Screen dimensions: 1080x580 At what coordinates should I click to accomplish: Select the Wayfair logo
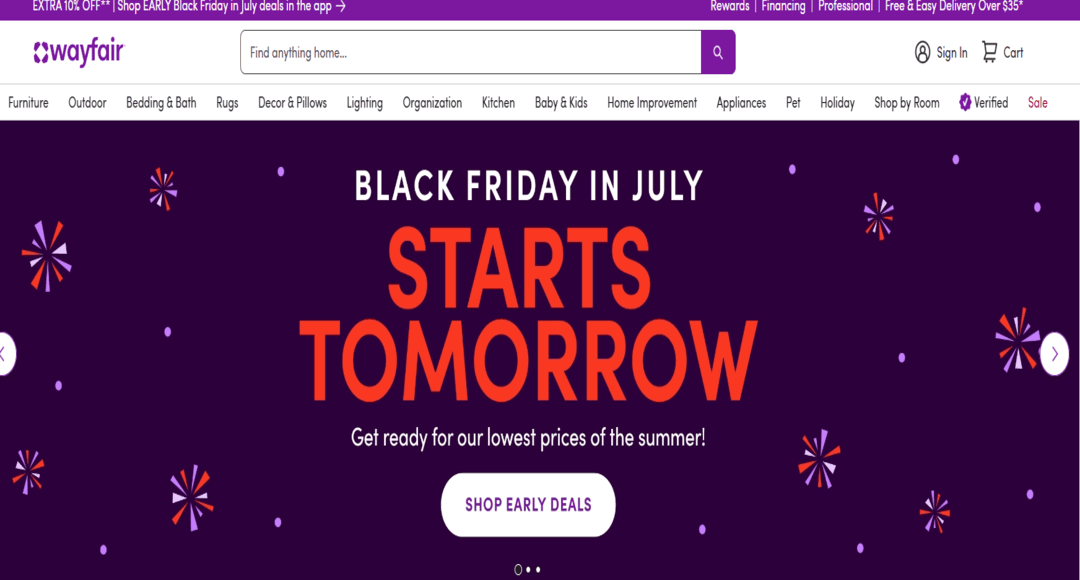coord(78,52)
